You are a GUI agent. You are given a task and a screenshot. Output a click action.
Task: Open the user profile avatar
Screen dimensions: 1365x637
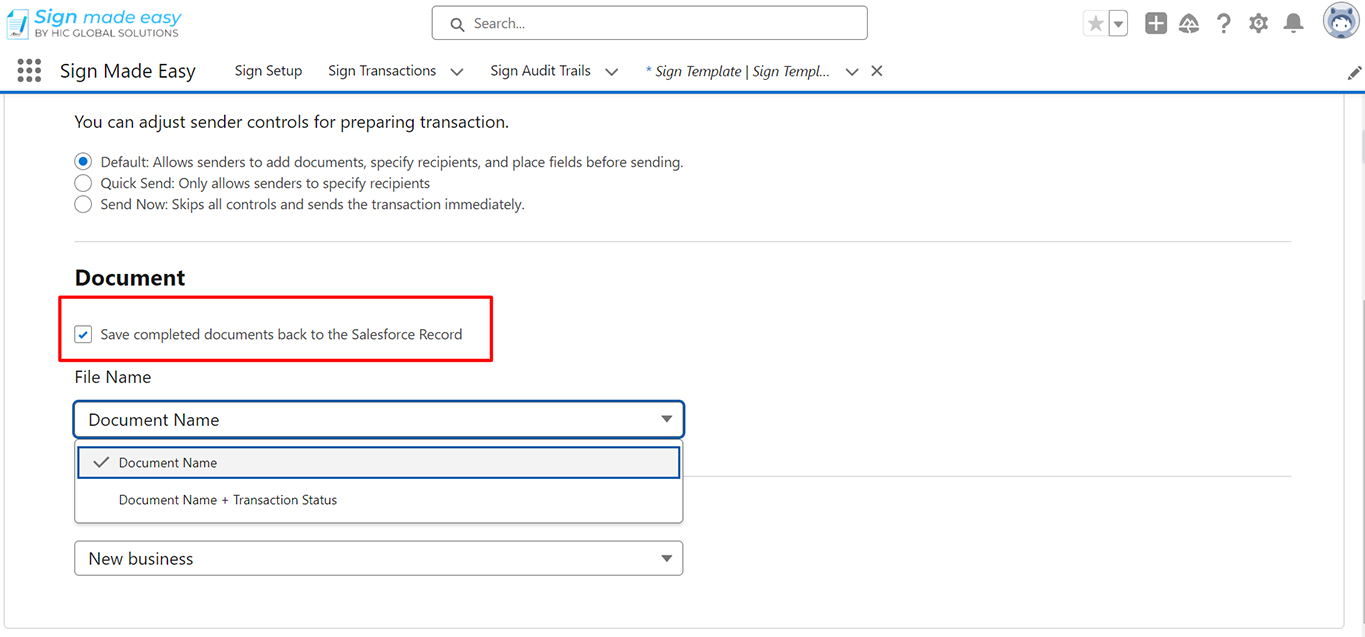(x=1341, y=21)
